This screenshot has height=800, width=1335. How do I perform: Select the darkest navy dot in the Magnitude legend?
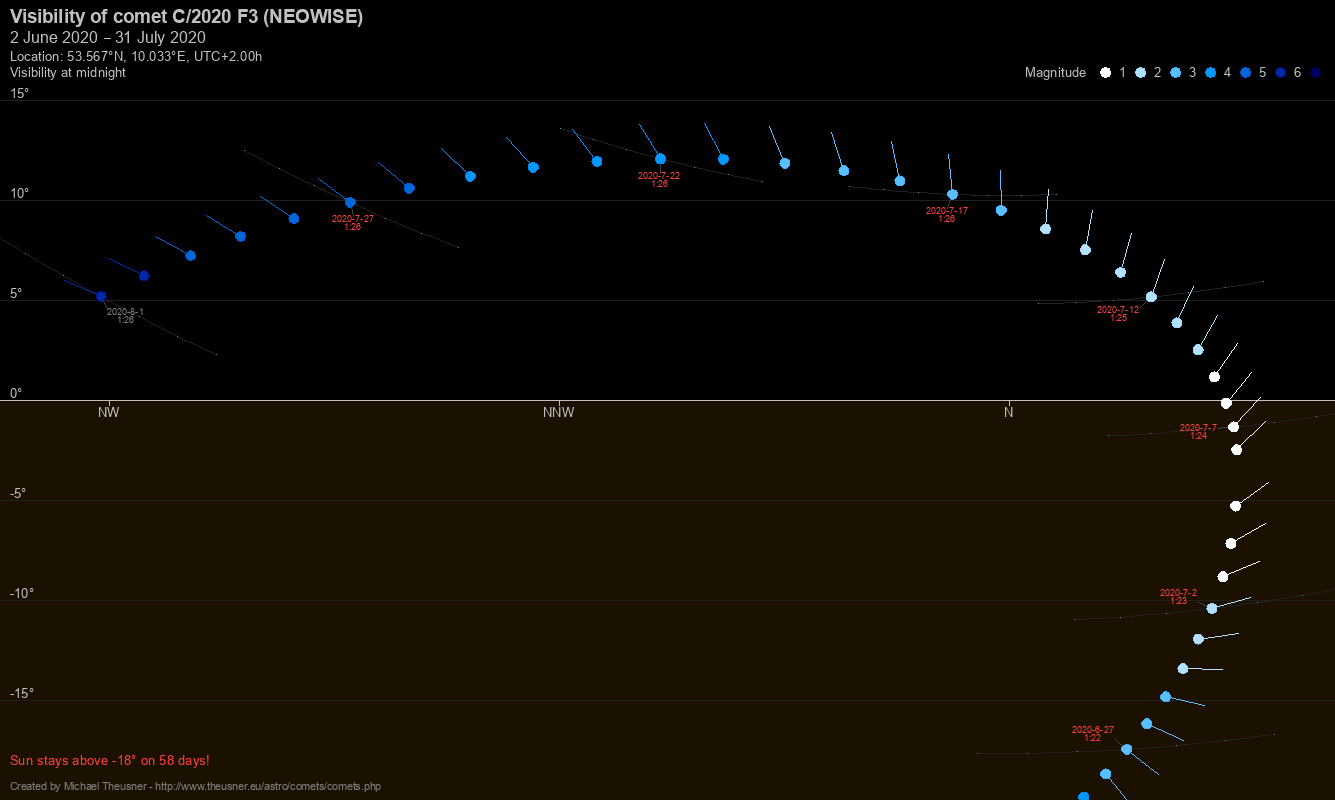coord(1316,73)
